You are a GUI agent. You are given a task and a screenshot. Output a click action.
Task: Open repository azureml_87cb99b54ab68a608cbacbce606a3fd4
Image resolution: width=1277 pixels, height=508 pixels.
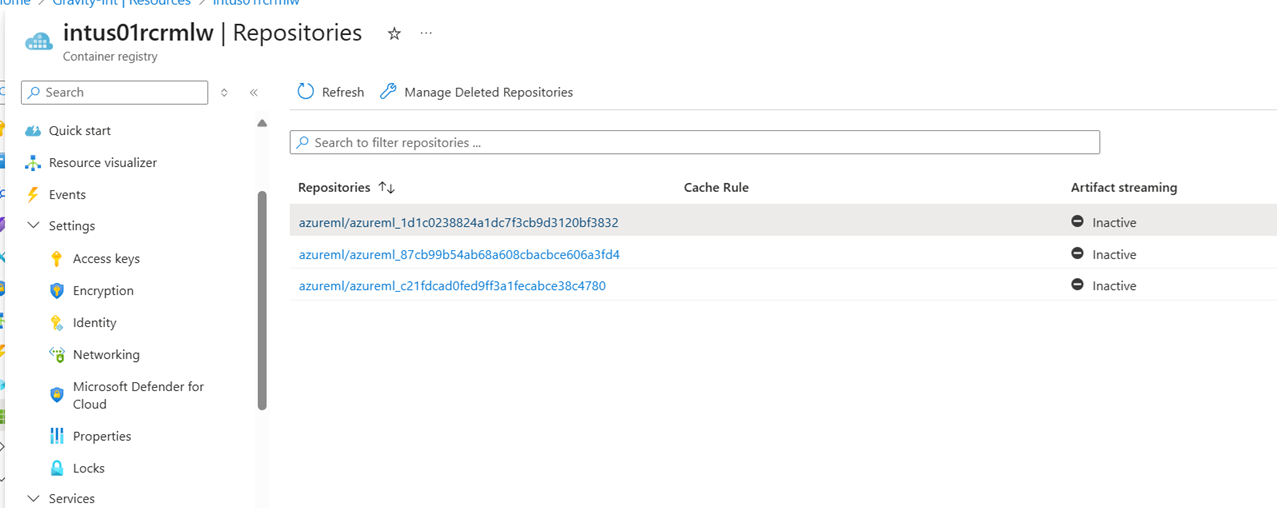(x=459, y=254)
